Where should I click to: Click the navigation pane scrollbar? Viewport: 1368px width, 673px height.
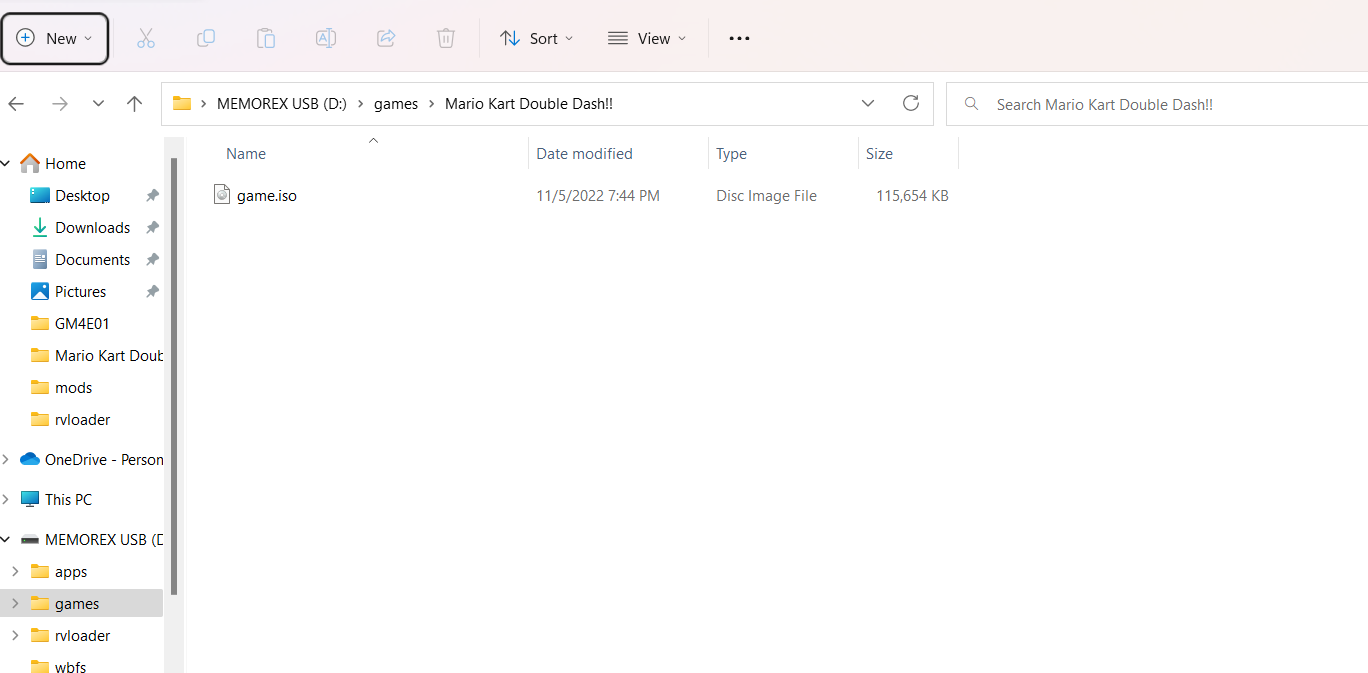(174, 376)
